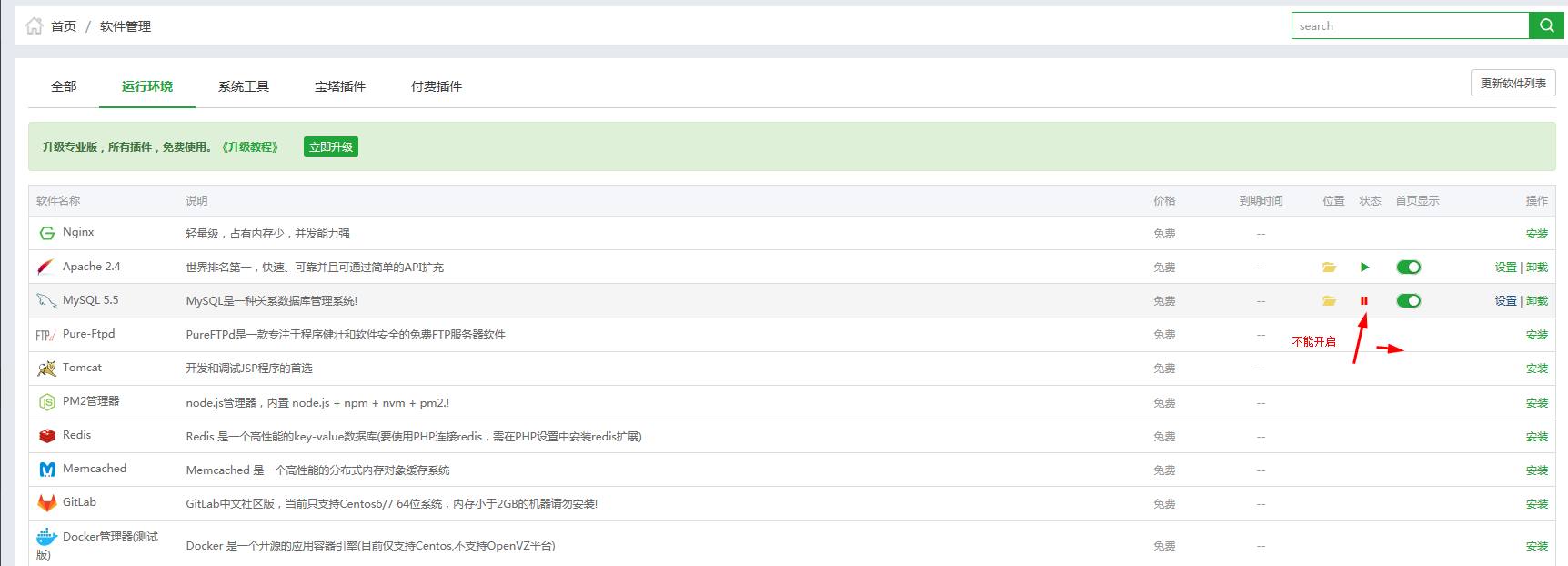Click the home icon in breadcrumb

(x=35, y=26)
